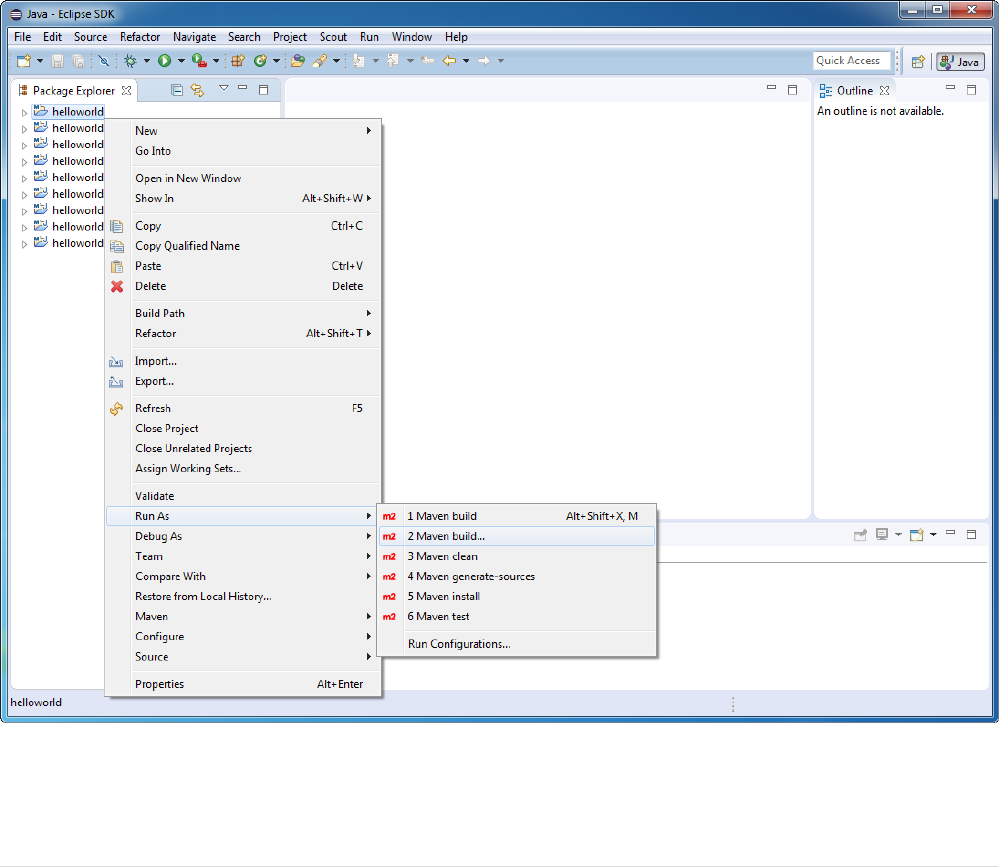The height and width of the screenshot is (867, 999).
Task: Minimize the Package Explorer view
Action: (x=243, y=88)
